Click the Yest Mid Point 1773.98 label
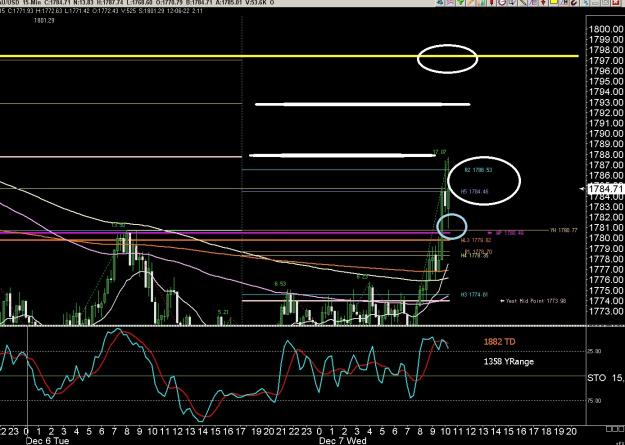Viewport: 625px width, 445px height. [533, 301]
